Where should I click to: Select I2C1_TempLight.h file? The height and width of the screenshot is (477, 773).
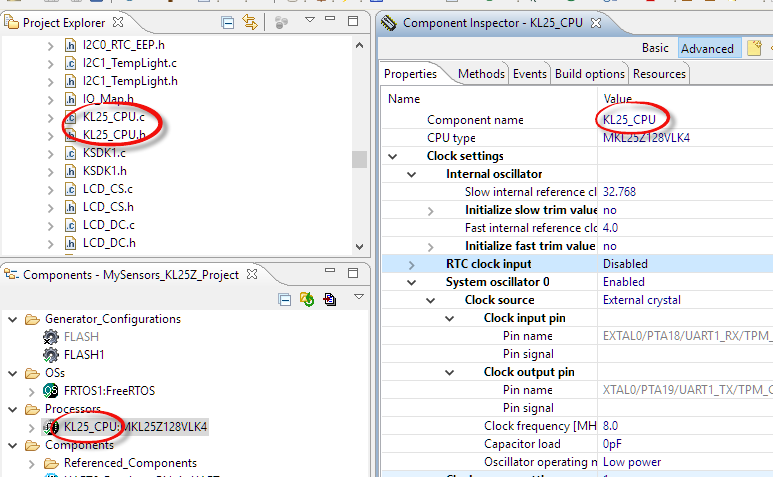click(130, 81)
